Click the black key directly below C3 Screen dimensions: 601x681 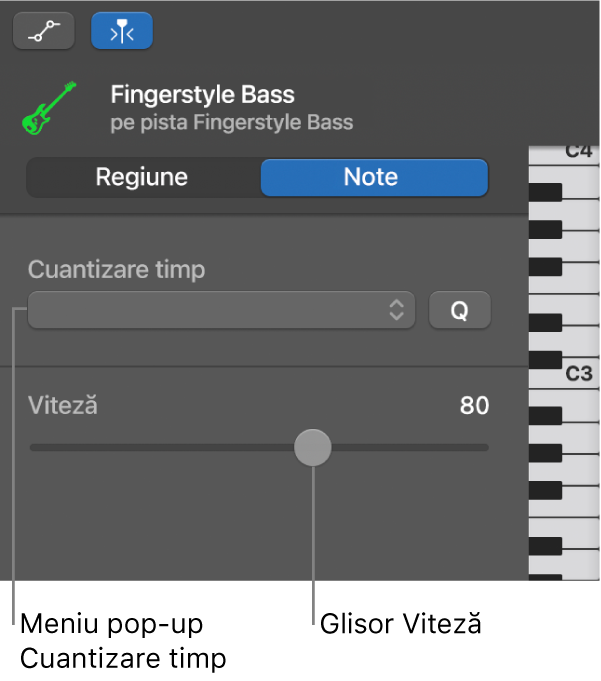point(545,416)
